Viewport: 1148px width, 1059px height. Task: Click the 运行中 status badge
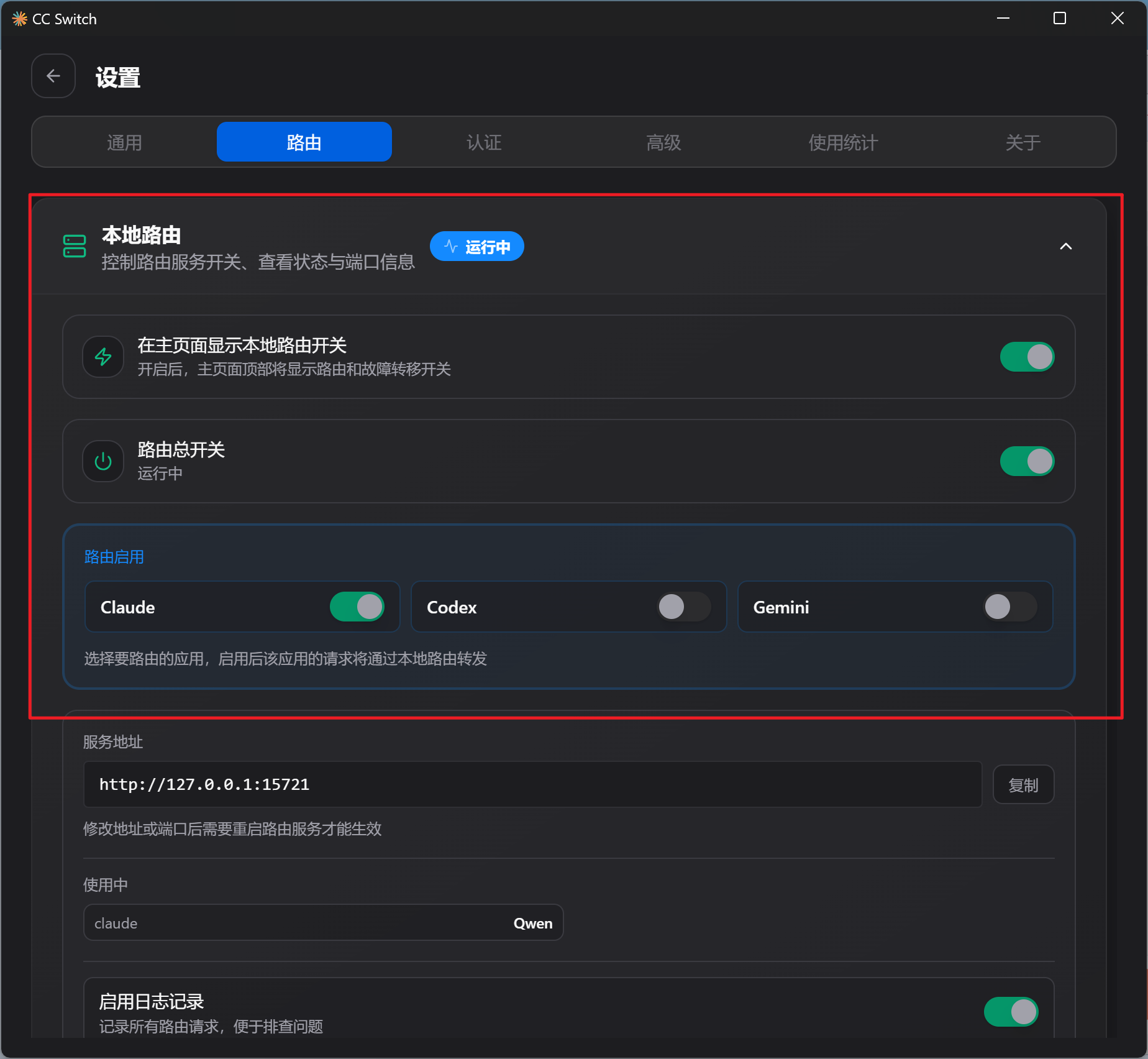[x=477, y=247]
